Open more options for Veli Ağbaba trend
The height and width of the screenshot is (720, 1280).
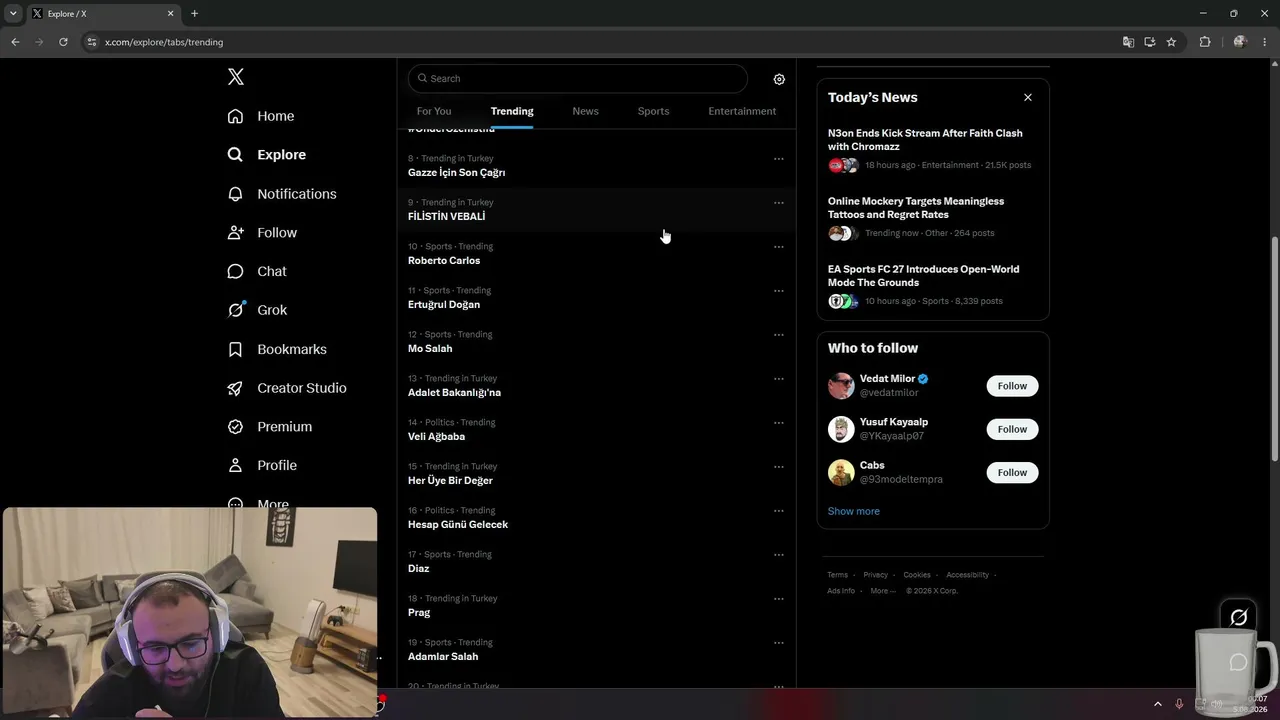pos(779,423)
